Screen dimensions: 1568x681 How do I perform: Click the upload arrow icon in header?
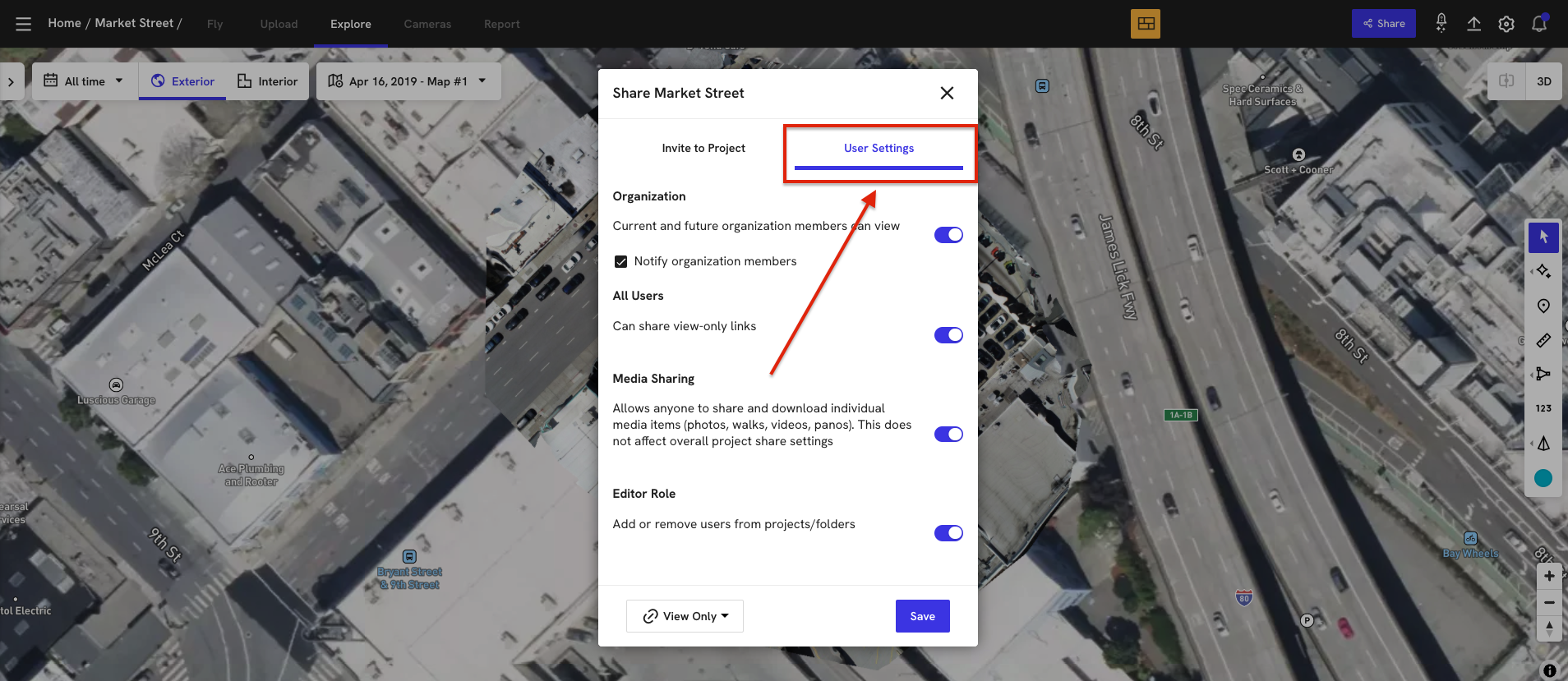pyautogui.click(x=1473, y=24)
